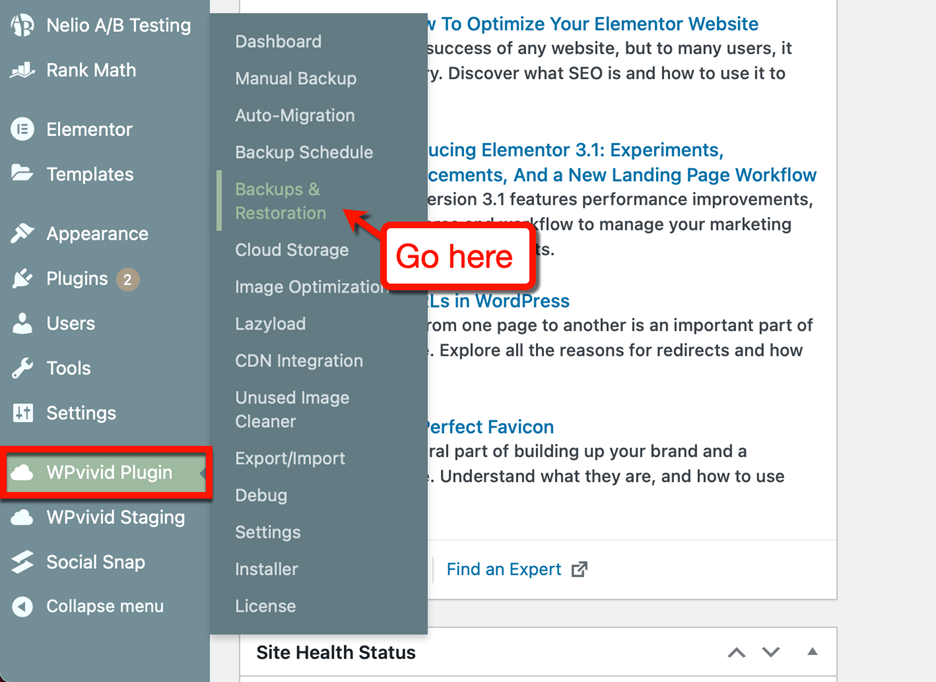Viewport: 936px width, 682px height.
Task: Click the Templates folder icon
Action: [x=22, y=174]
